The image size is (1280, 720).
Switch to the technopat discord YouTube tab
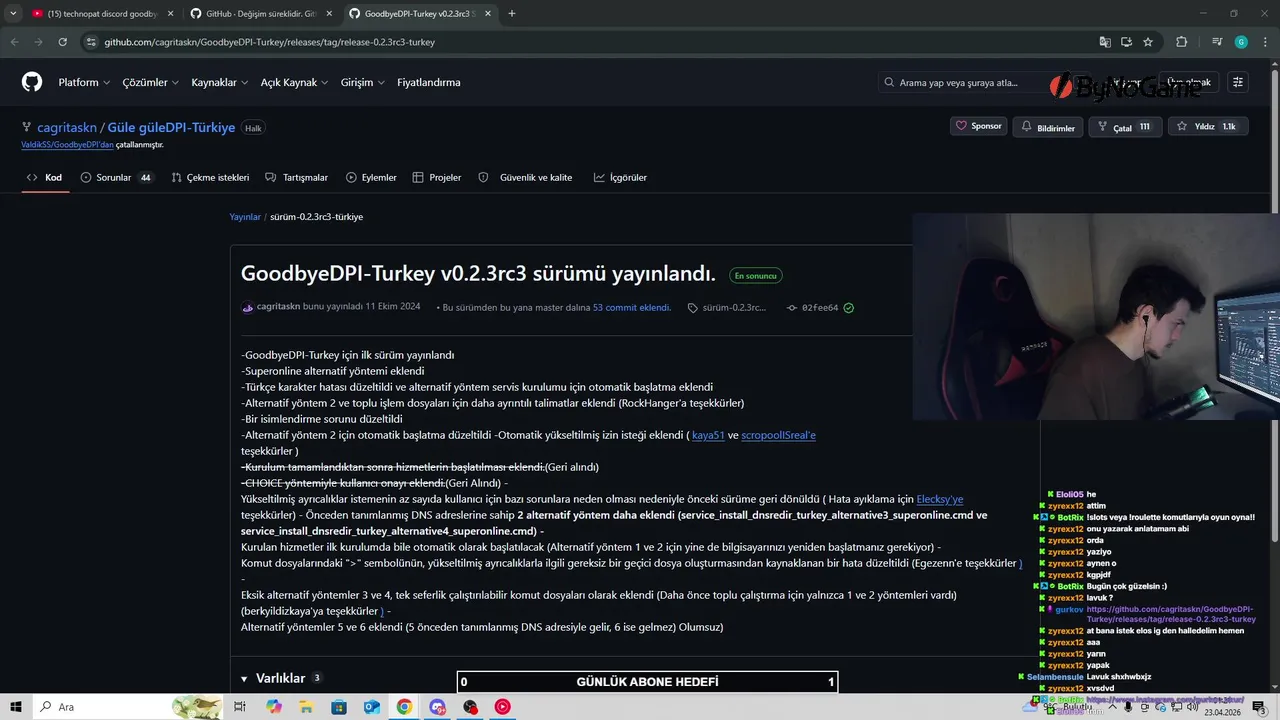(x=102, y=14)
